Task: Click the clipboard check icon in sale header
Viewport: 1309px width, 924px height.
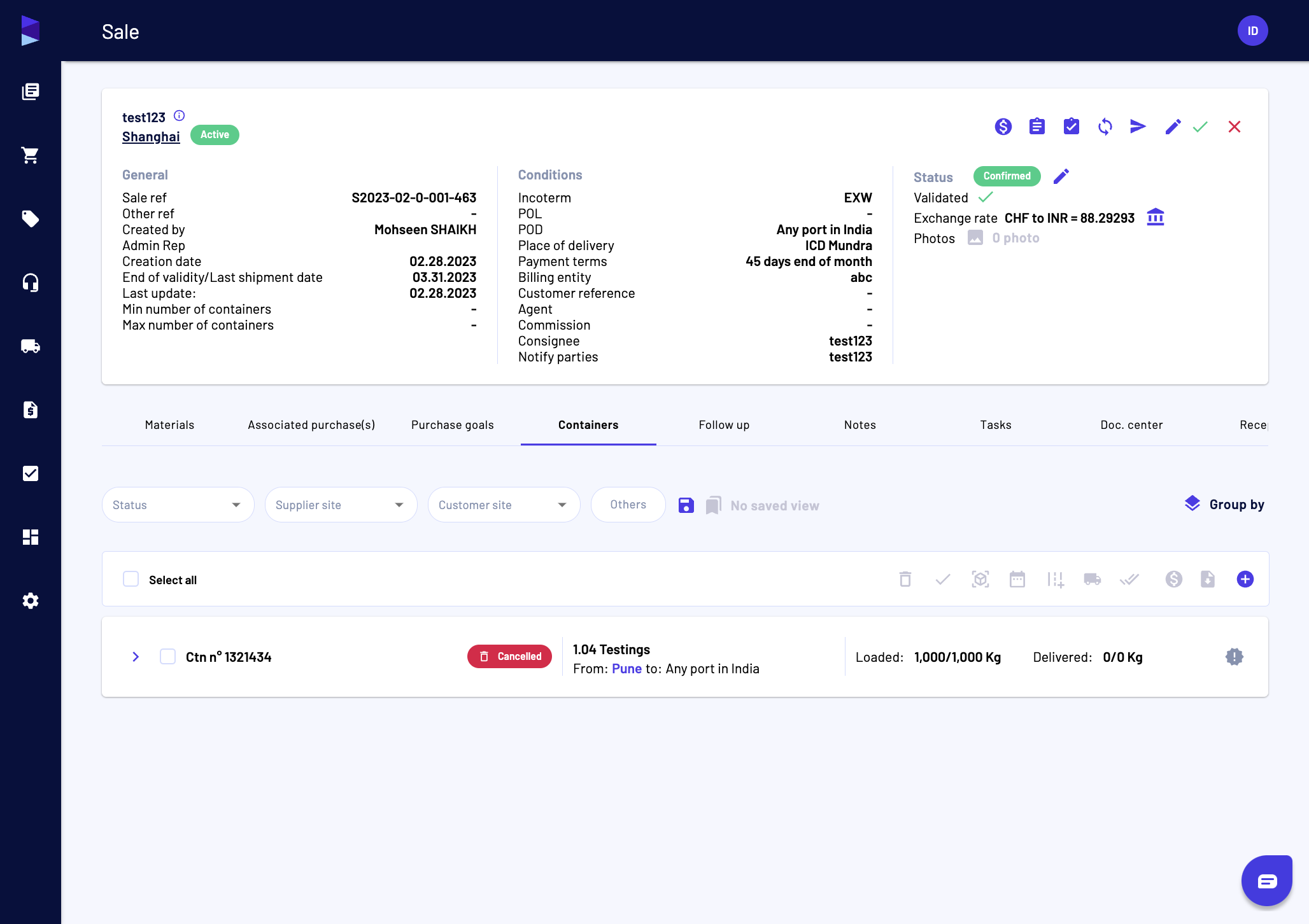Action: (x=1072, y=127)
